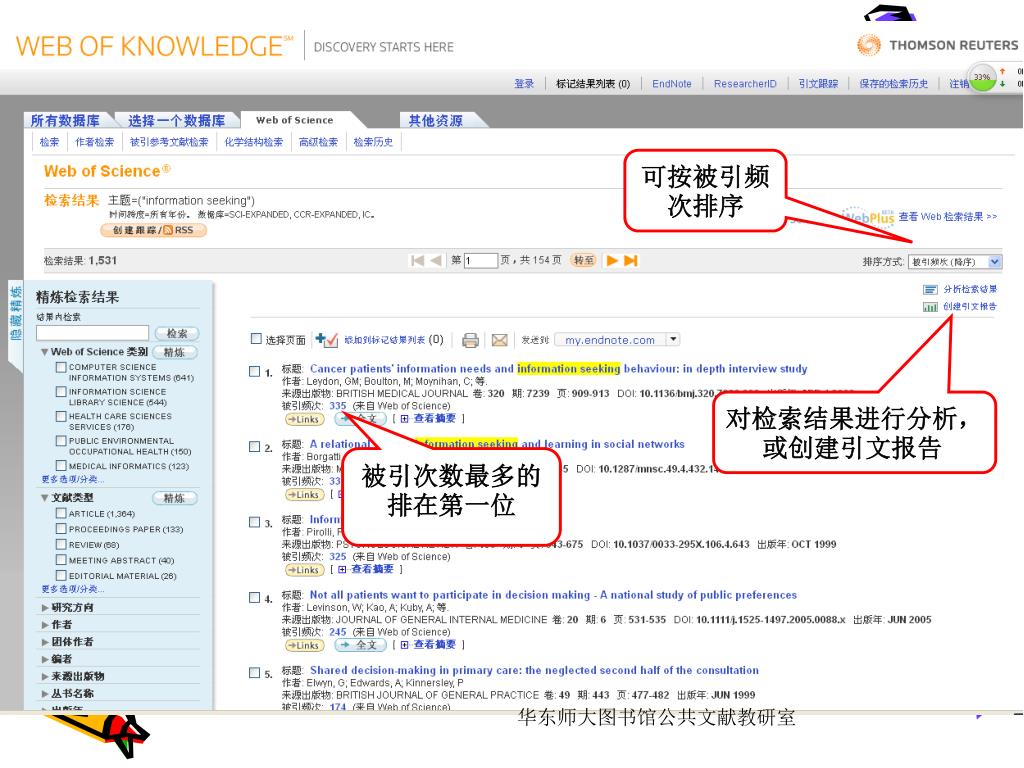The width and height of the screenshot is (1024, 768).
Task: Select the whole page checkbox
Action: click(x=256, y=339)
